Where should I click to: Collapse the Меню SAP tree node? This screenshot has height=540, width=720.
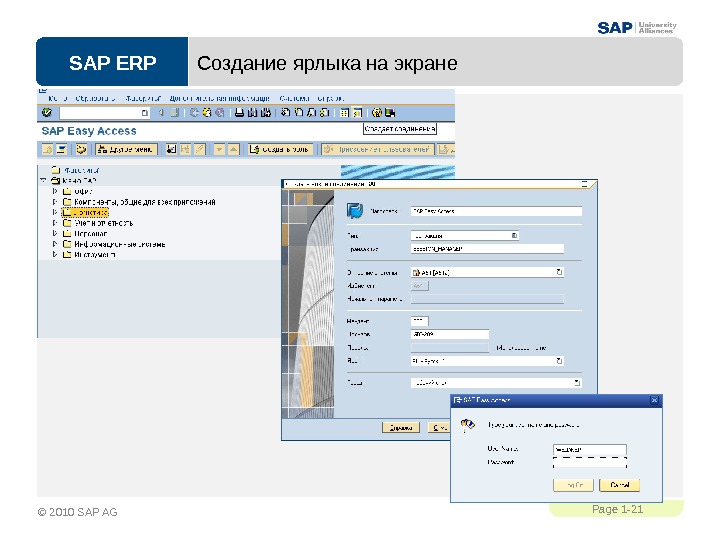tap(44, 180)
